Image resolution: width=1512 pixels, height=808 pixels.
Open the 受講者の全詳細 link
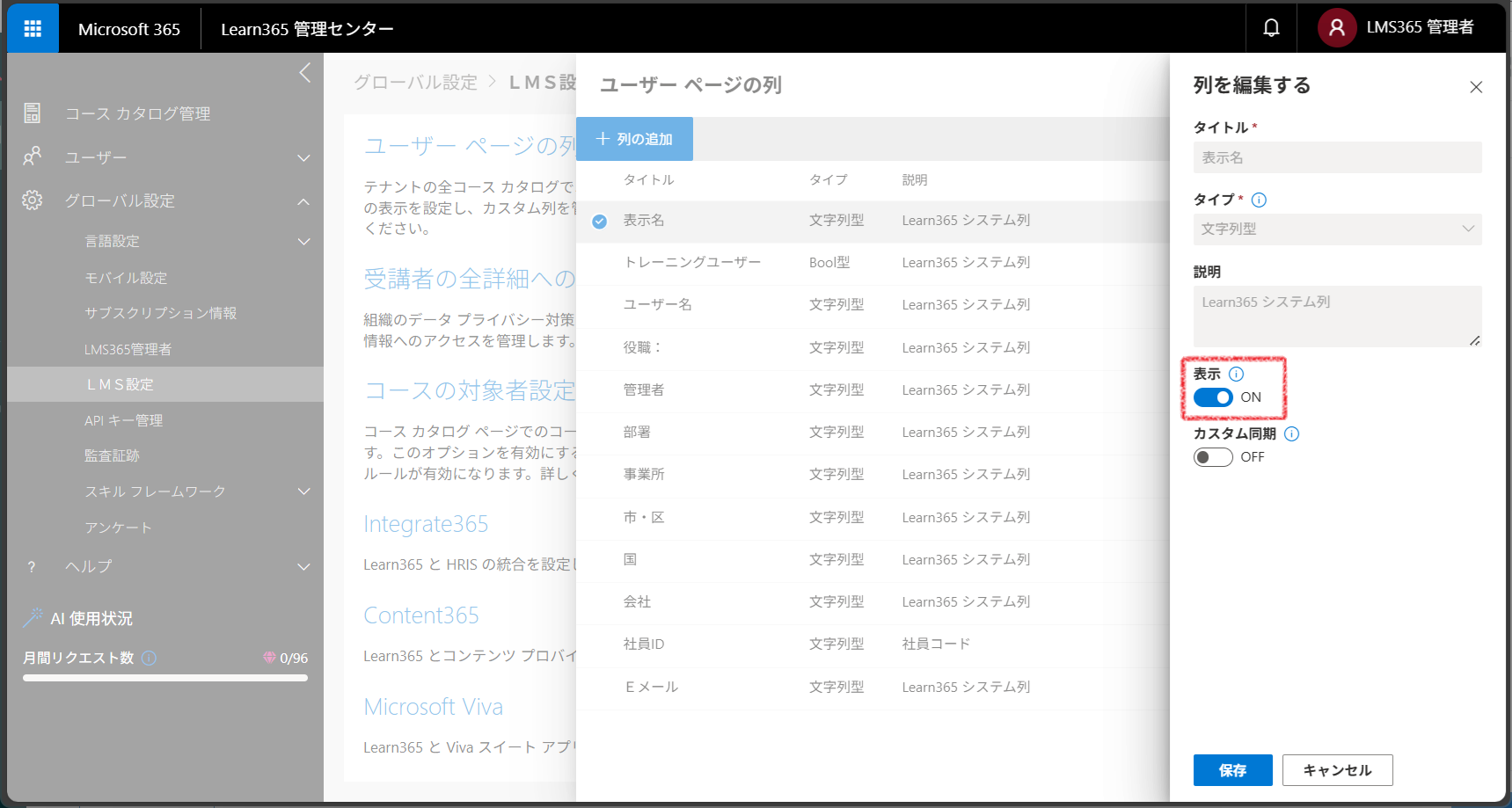pyautogui.click(x=470, y=279)
